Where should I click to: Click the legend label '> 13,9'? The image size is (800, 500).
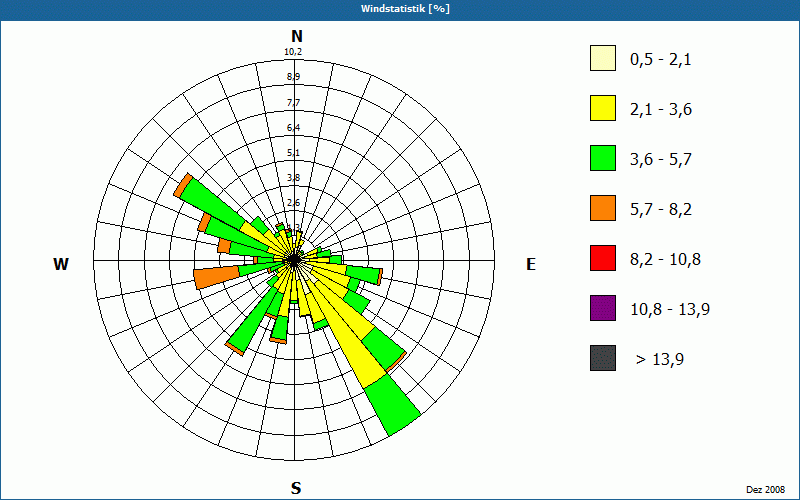point(660,360)
